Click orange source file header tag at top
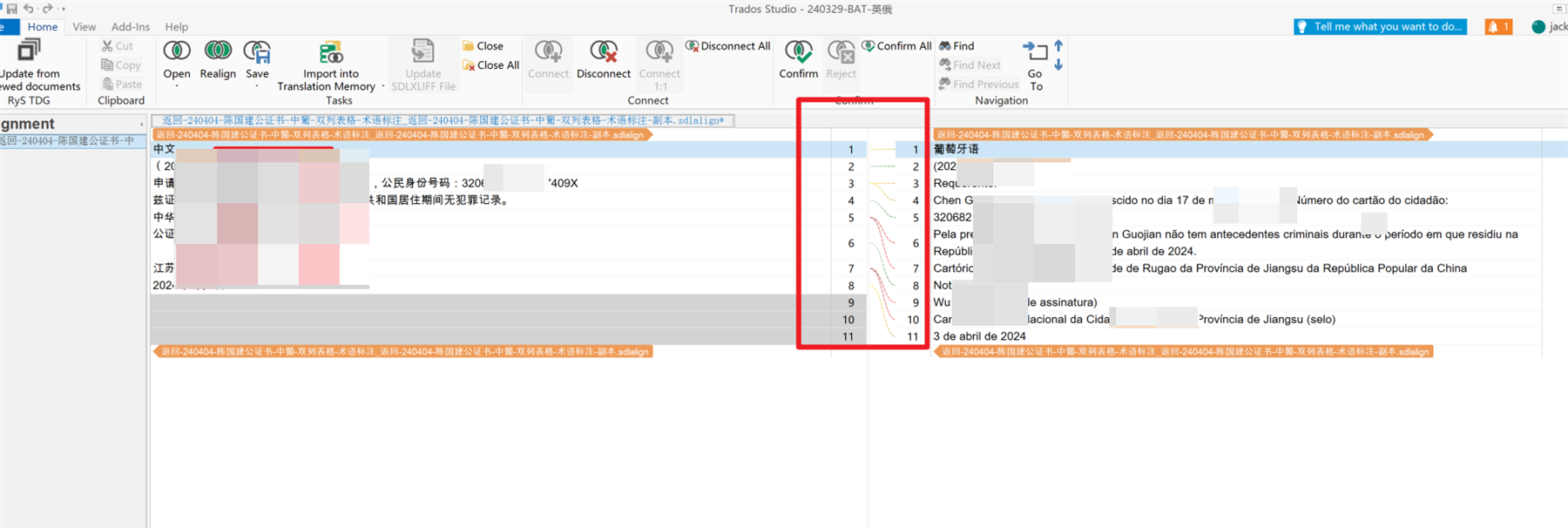This screenshot has width=1568, height=528. tap(402, 135)
